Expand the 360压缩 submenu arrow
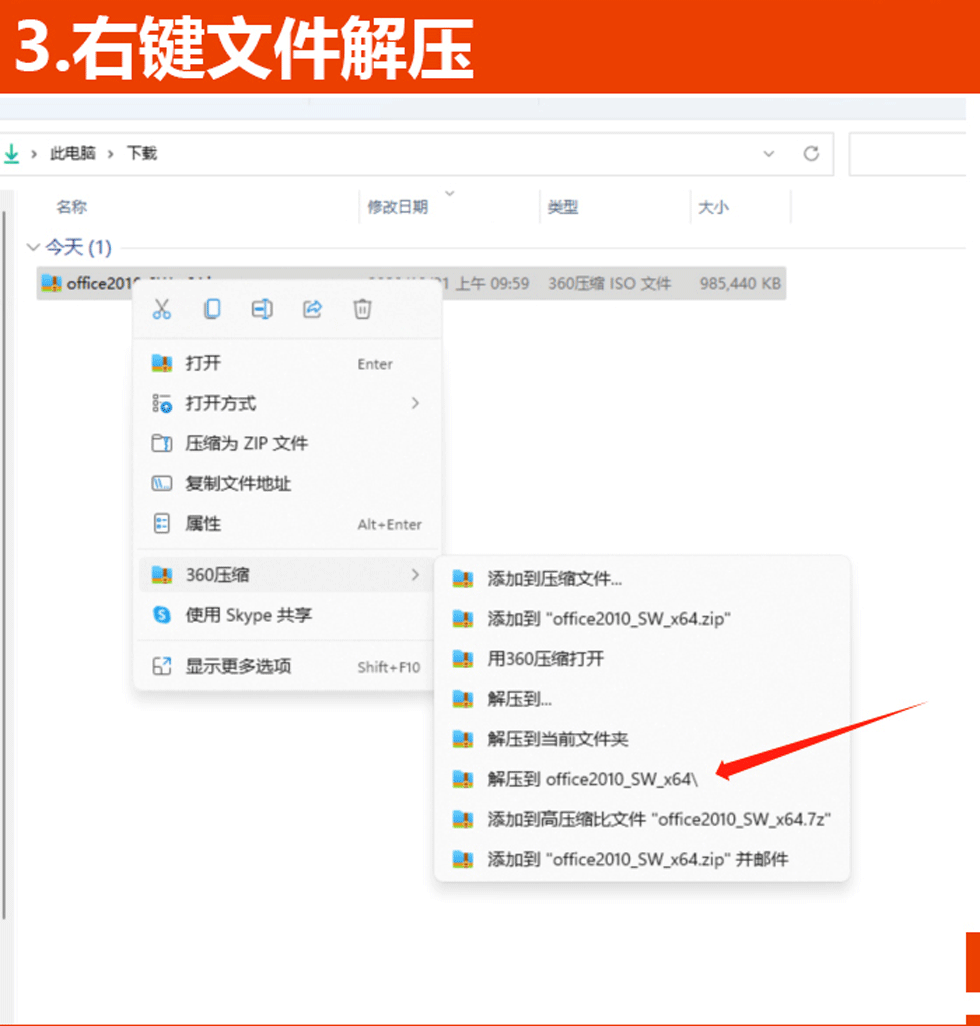 click(x=415, y=575)
